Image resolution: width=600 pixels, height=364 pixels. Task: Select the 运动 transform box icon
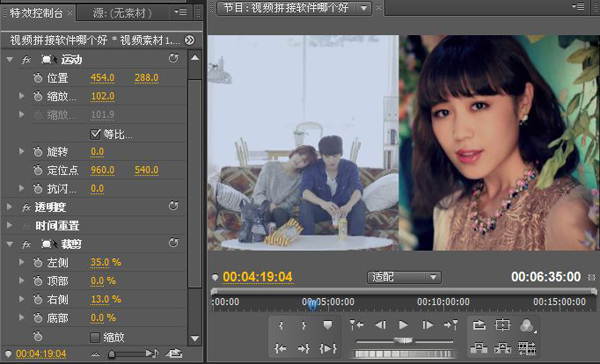tap(49, 60)
